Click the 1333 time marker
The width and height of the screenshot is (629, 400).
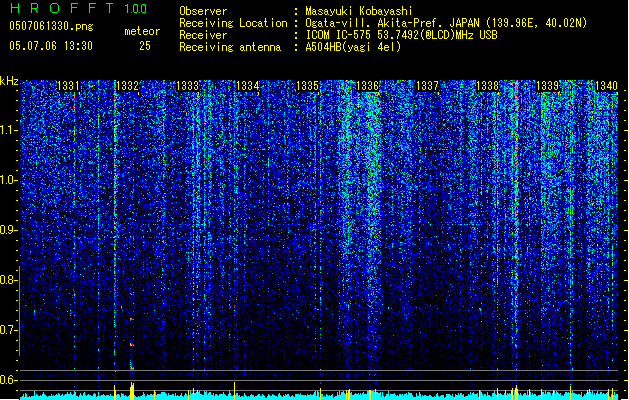click(x=187, y=86)
